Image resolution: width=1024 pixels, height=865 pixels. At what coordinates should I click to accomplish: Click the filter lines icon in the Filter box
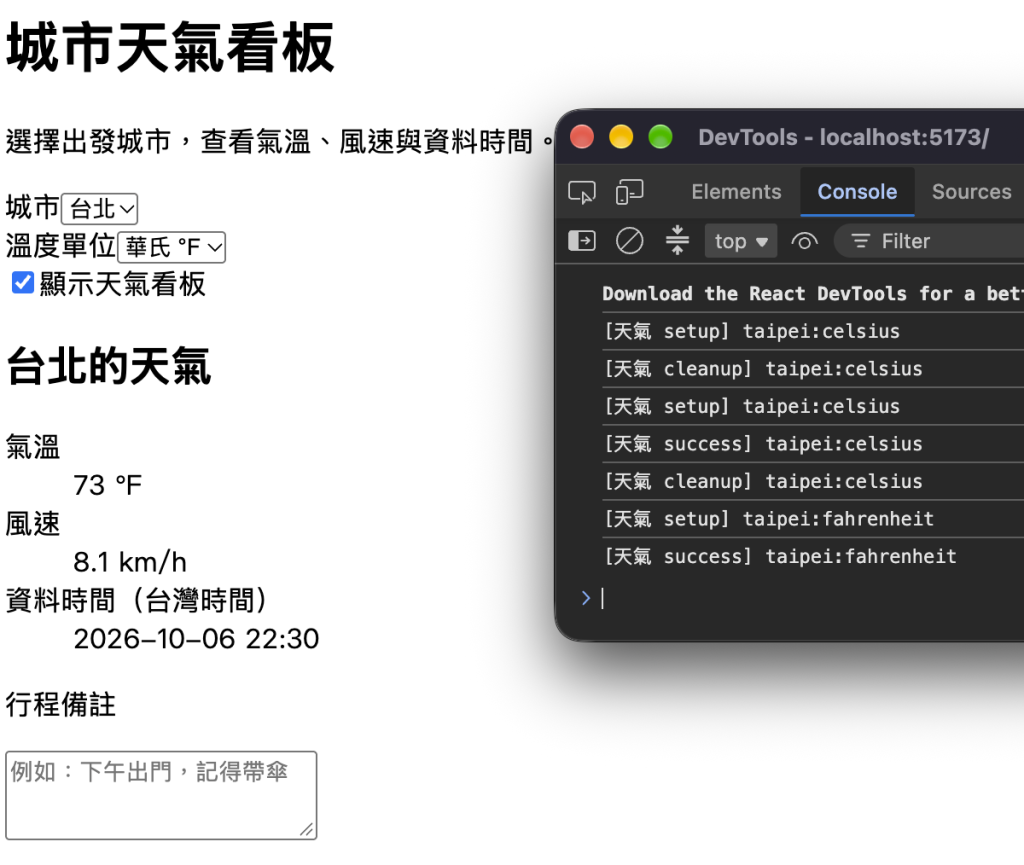click(x=861, y=241)
